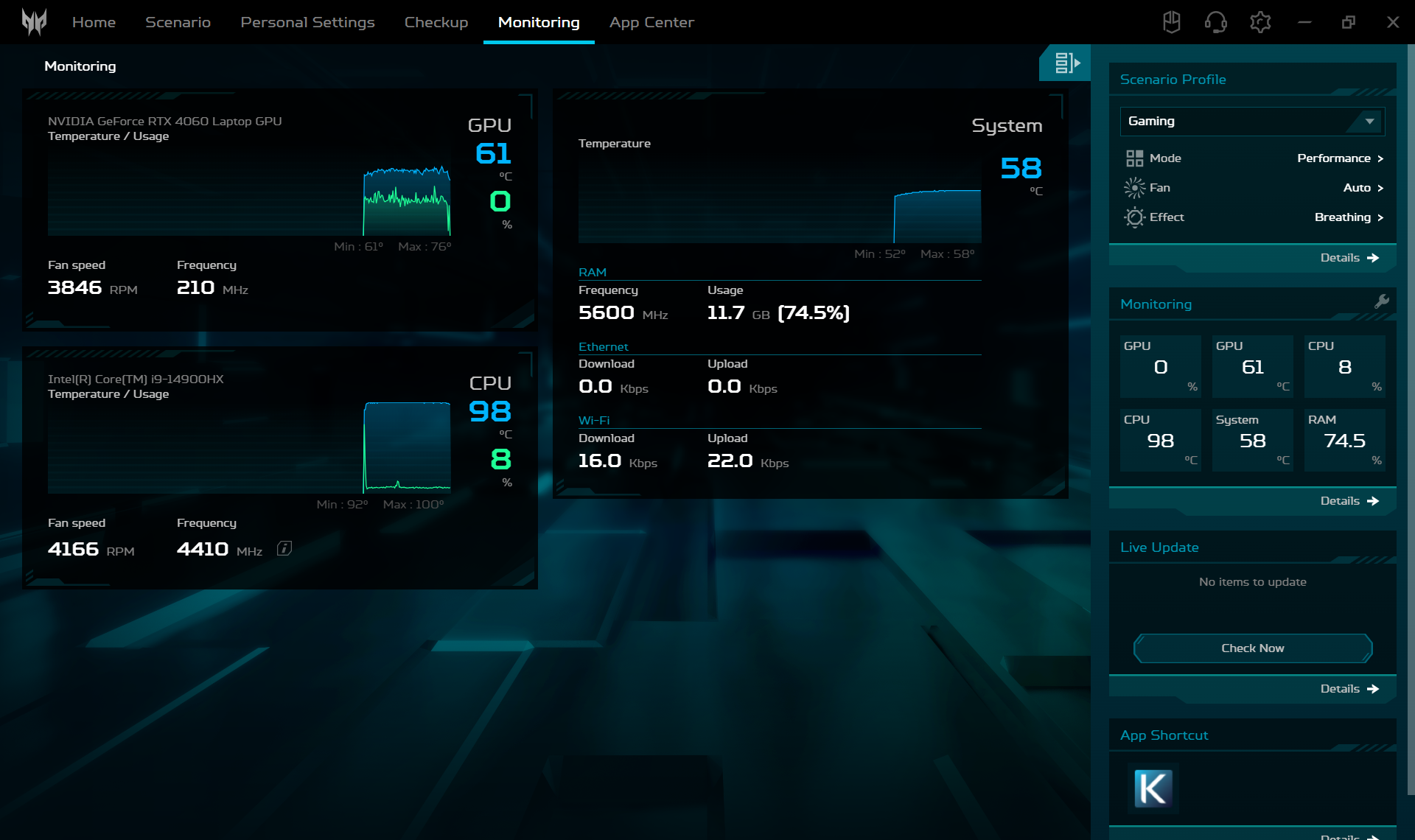The image size is (1415, 840).
Task: Click the Monitoring widget wrench icon
Action: 1382,301
